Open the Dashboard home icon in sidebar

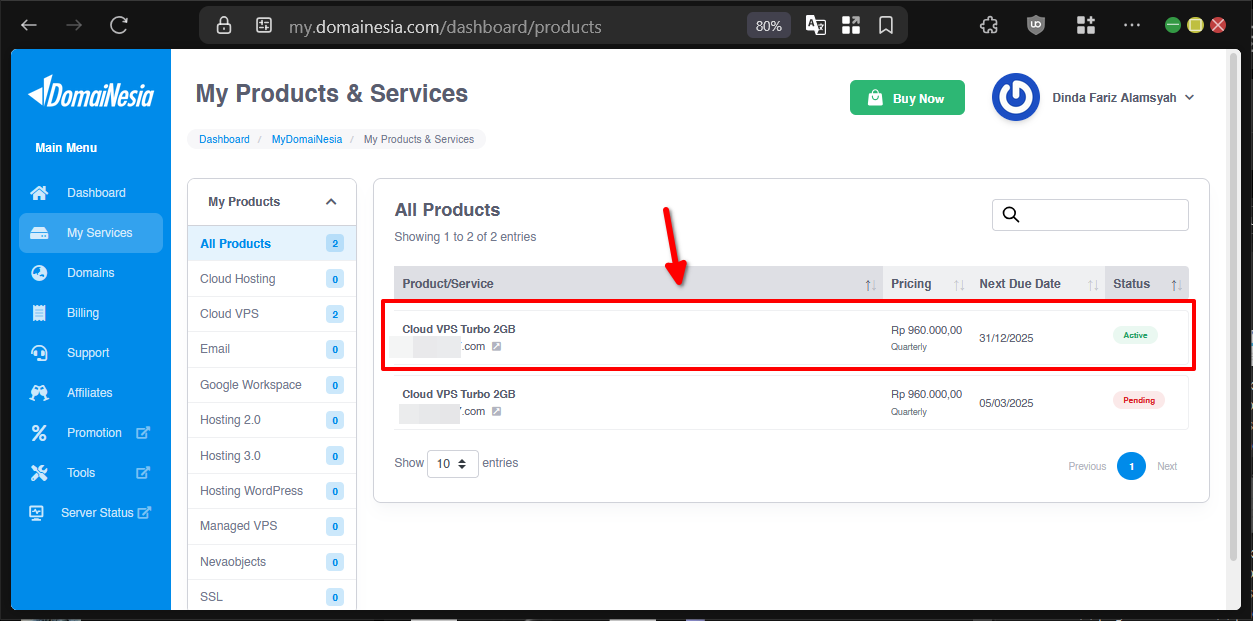(40, 192)
